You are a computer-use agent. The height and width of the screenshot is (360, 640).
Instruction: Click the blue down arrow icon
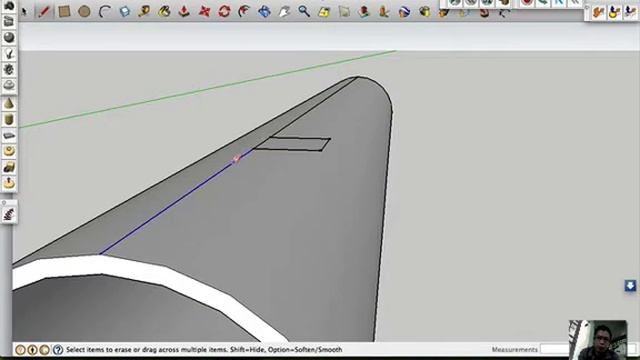pos(630,285)
